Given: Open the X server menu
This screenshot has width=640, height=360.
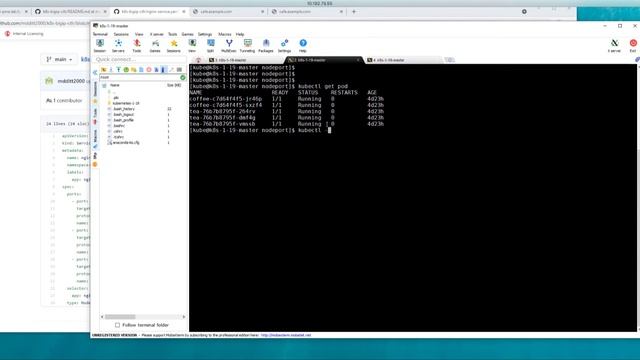Looking at the screenshot, I should 157,34.
